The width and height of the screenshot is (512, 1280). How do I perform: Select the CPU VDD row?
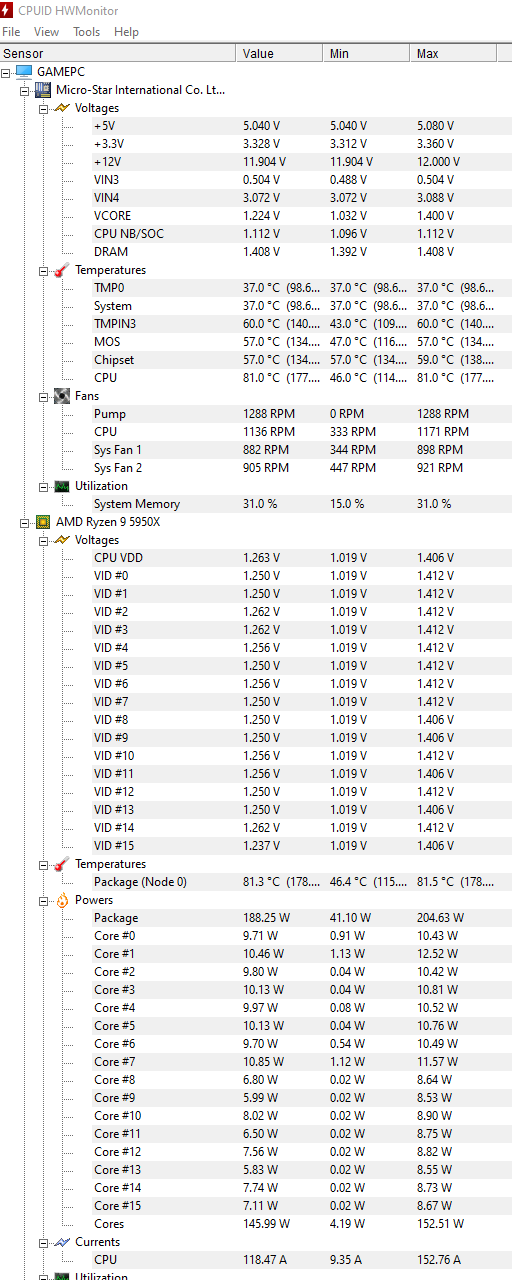coord(301,558)
